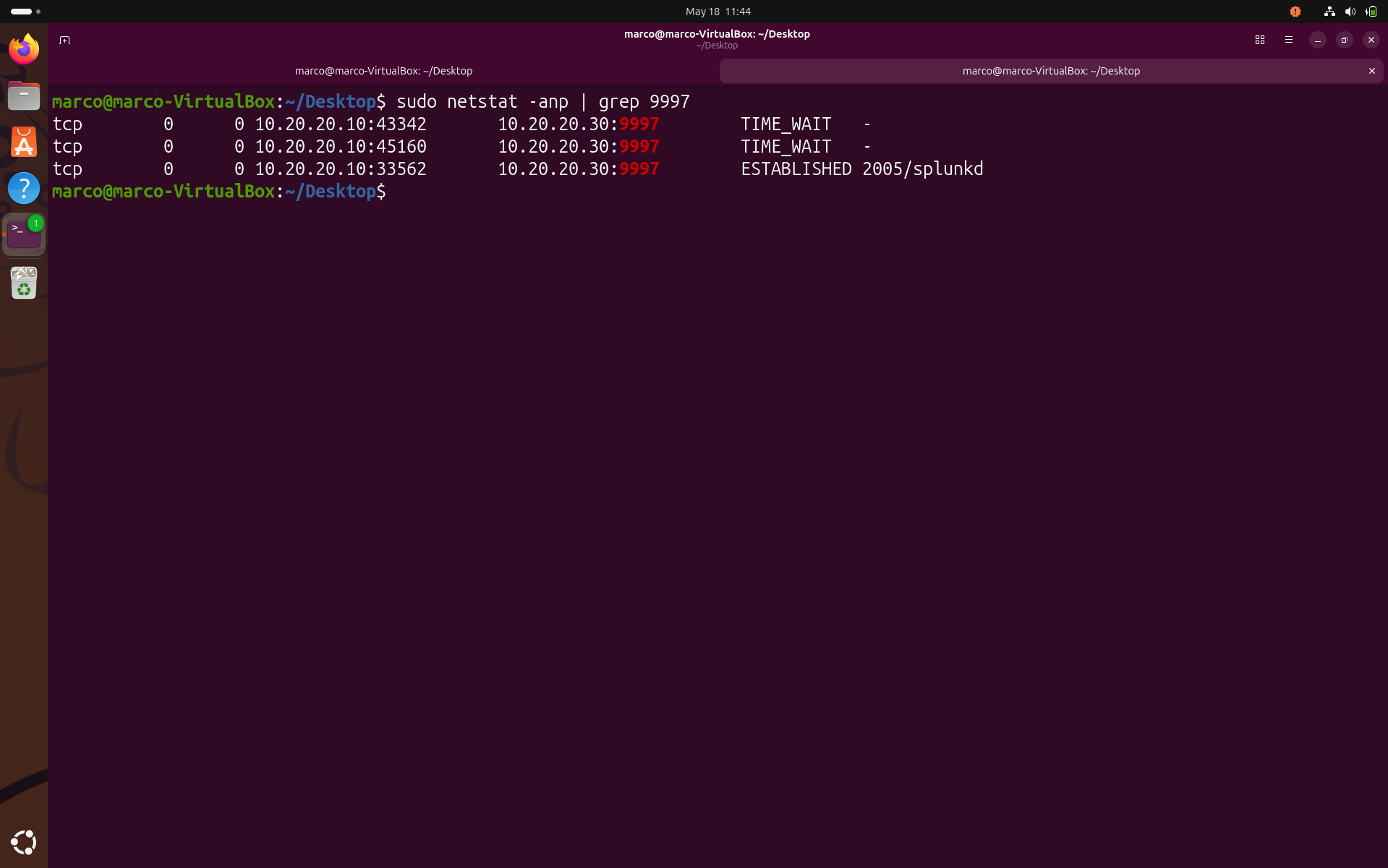This screenshot has width=1388, height=868.
Task: Open the Help icon in the dock
Action: coord(24,188)
